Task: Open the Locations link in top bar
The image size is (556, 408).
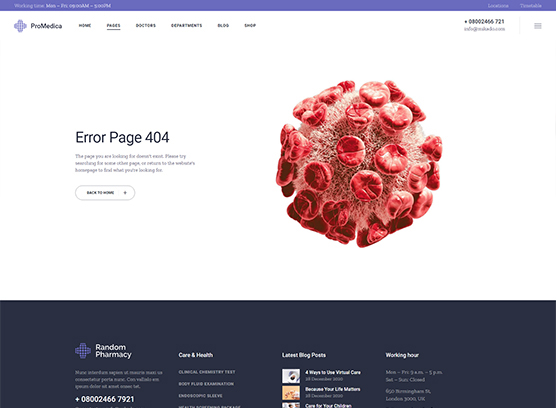Action: (498, 6)
